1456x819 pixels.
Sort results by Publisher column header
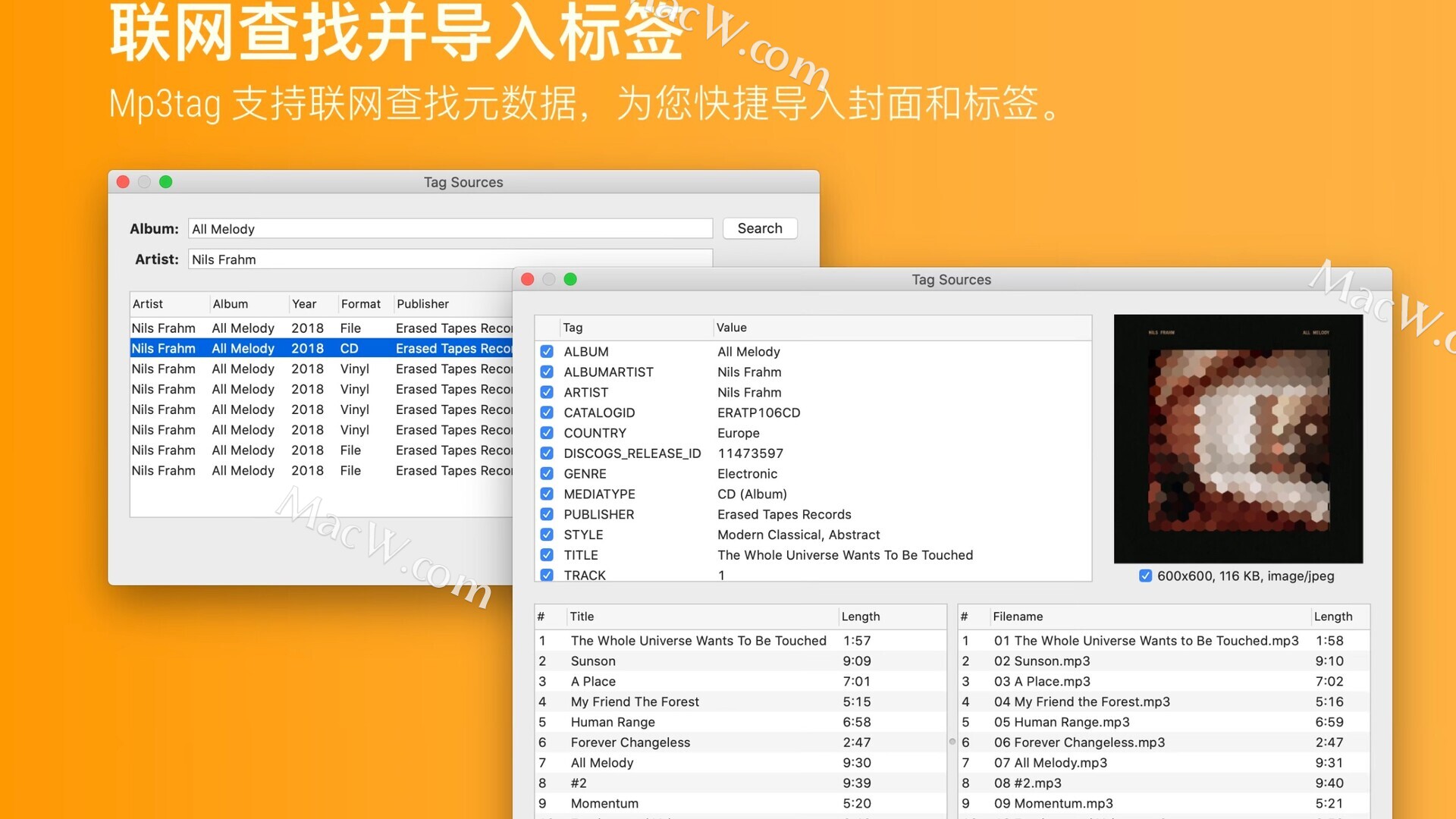453,304
